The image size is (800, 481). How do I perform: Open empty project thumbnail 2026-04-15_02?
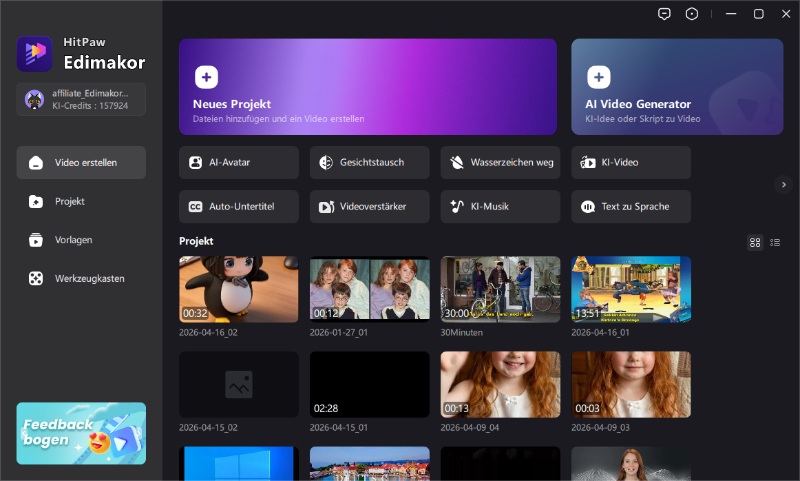(239, 385)
